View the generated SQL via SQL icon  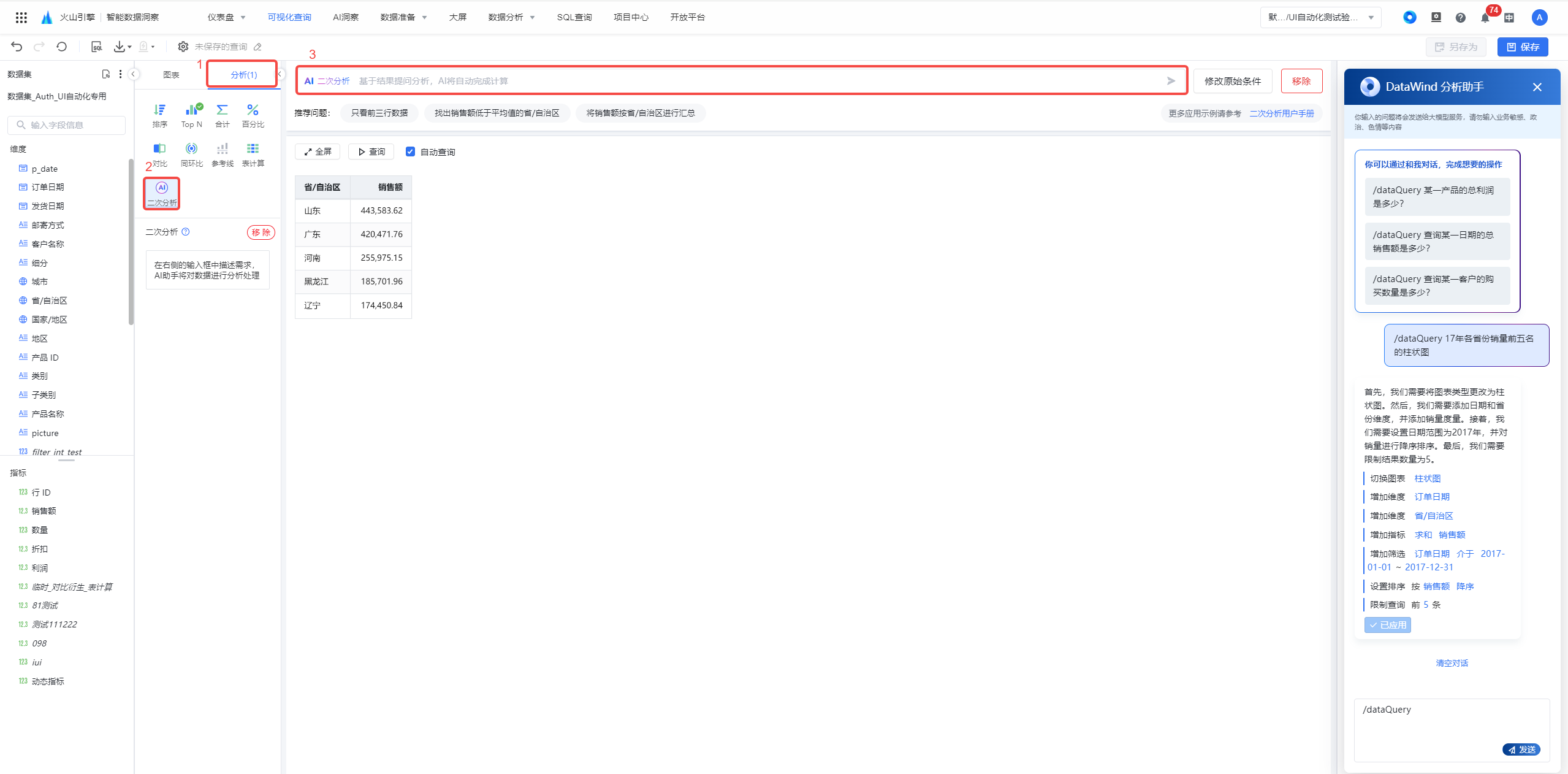pyautogui.click(x=96, y=47)
